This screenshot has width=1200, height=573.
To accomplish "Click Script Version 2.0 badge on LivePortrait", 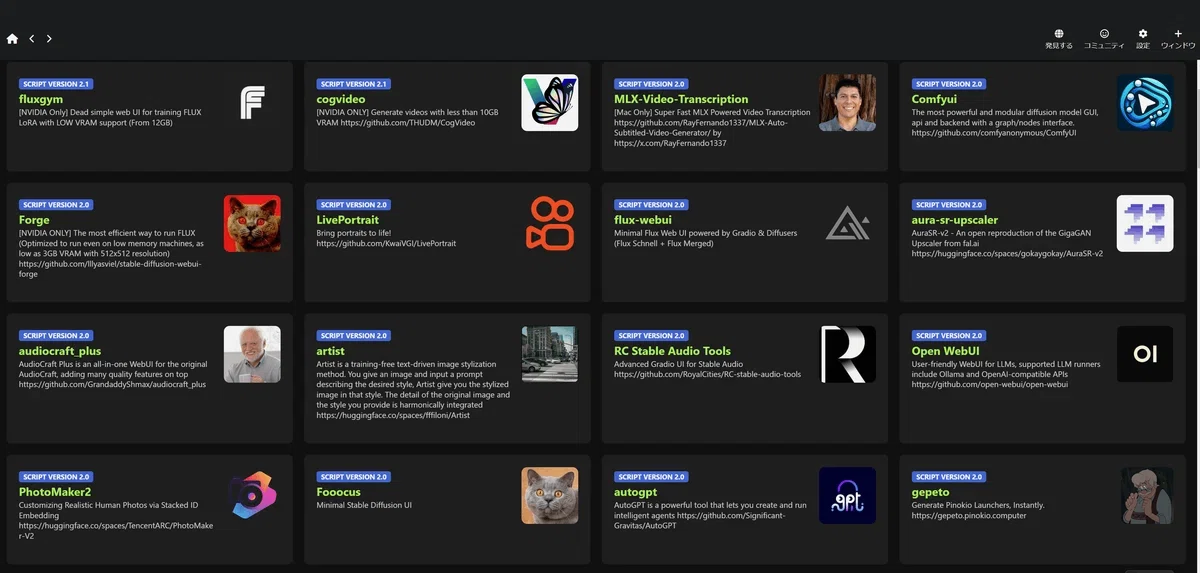I will [353, 205].
